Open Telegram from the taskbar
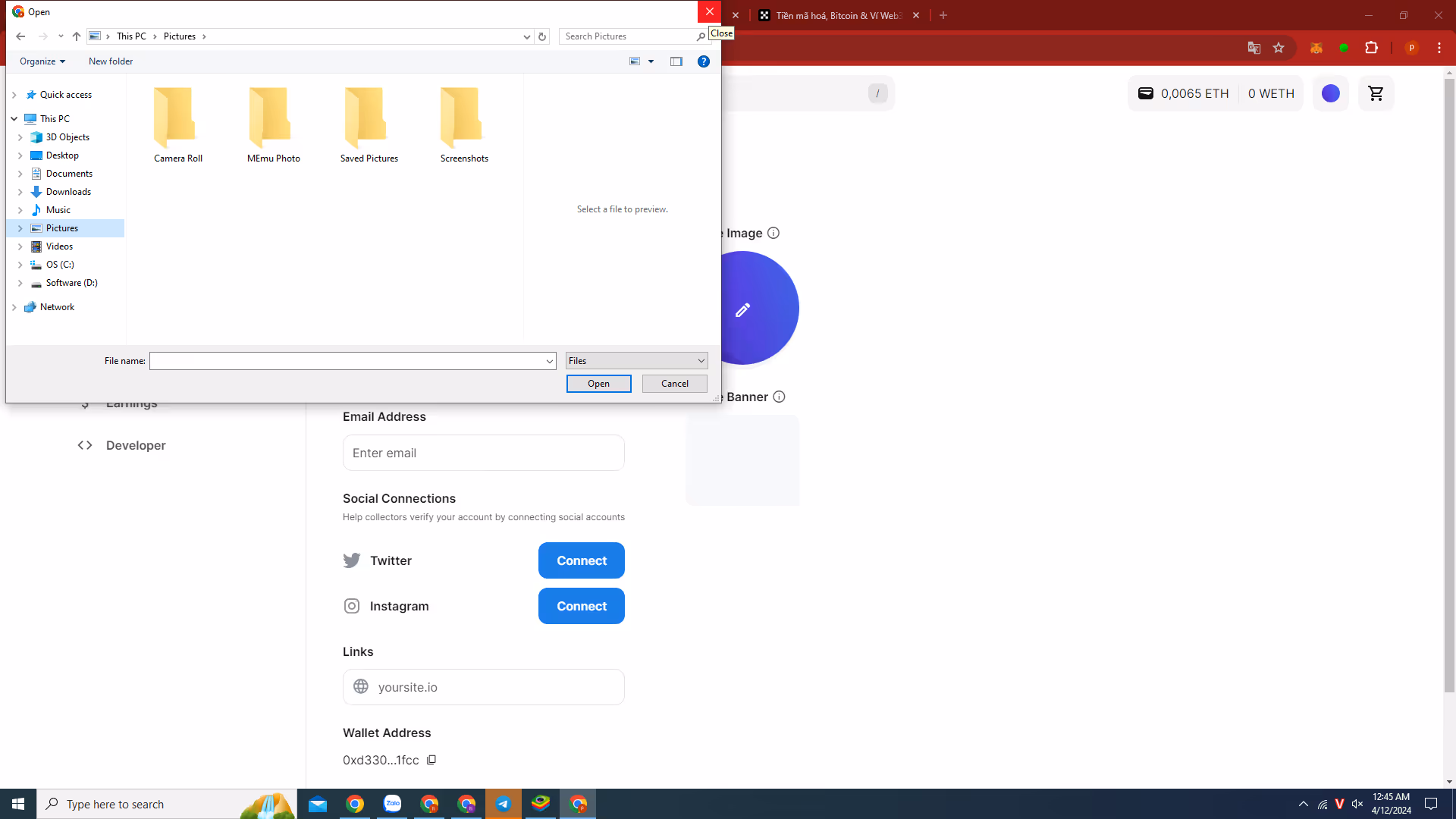 [x=504, y=804]
